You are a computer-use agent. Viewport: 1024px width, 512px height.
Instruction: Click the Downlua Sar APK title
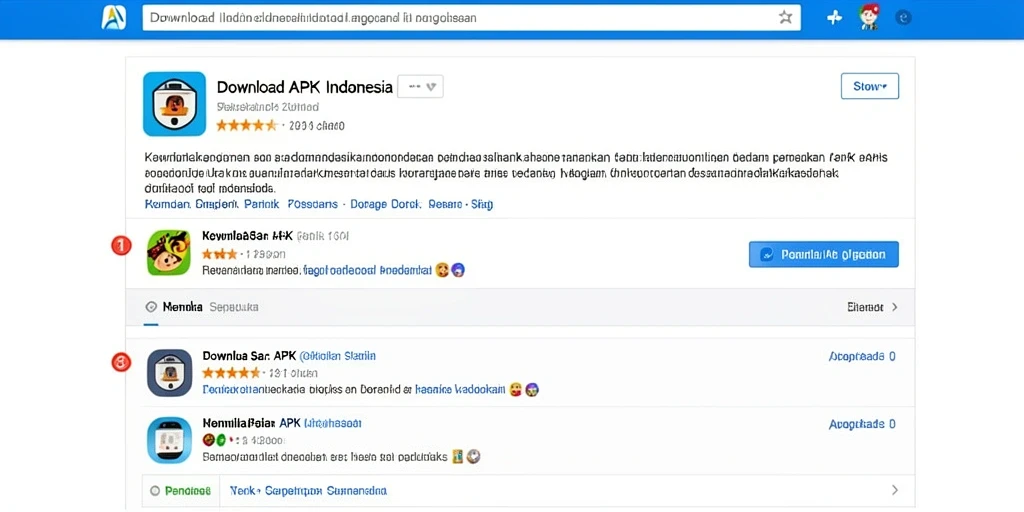pyautogui.click(x=248, y=356)
